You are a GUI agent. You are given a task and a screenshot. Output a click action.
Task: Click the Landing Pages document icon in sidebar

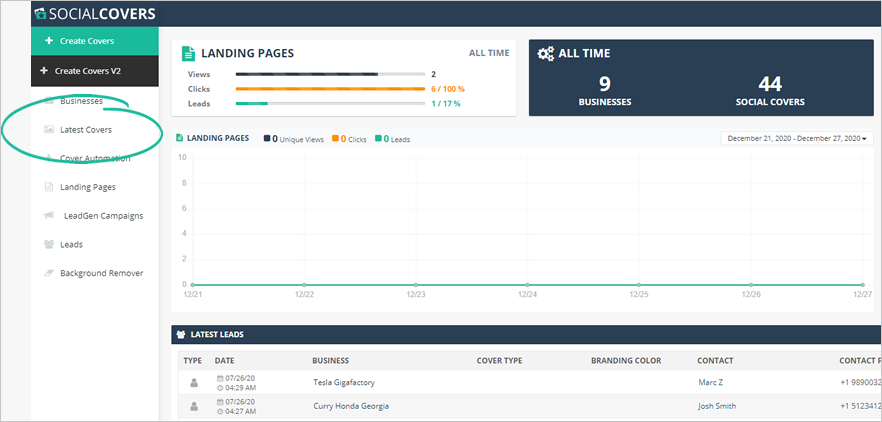(49, 187)
